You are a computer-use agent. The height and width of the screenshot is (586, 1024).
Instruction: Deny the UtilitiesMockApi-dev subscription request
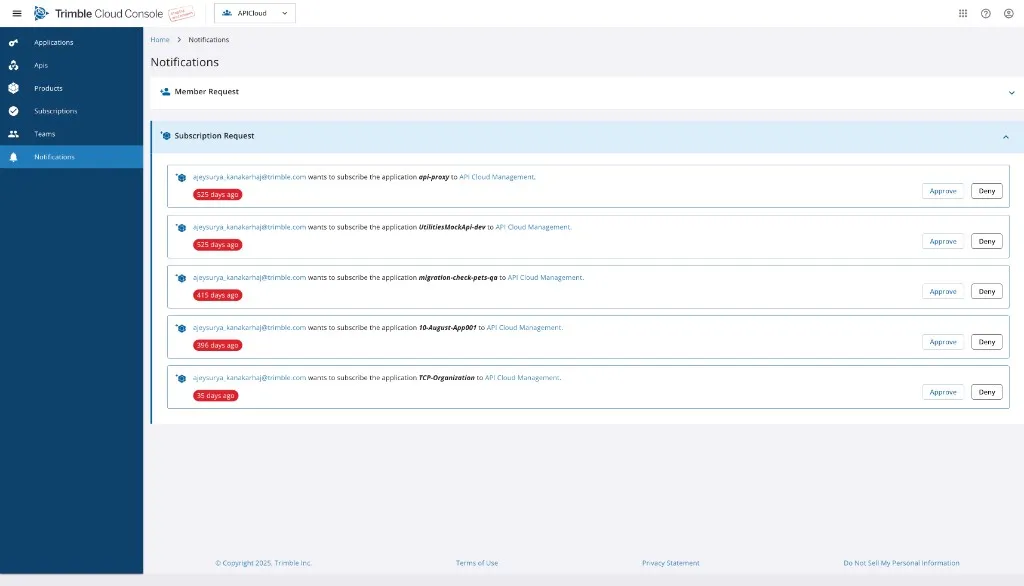pyautogui.click(x=987, y=242)
